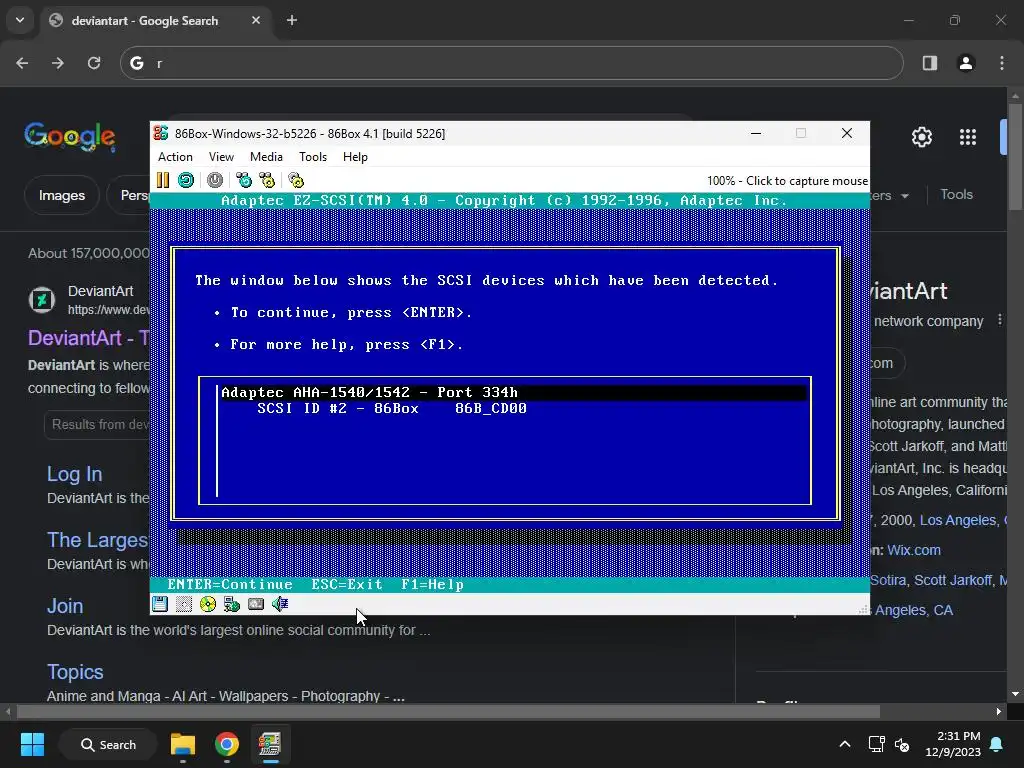Click the CD-ROM status bar icon

[208, 604]
